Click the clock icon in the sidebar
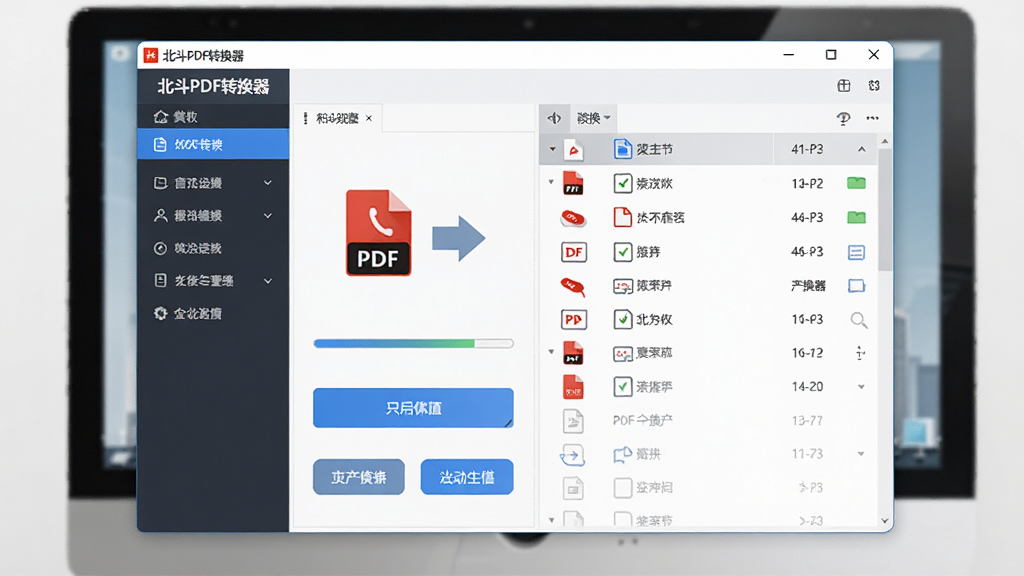The width and height of the screenshot is (1024, 576). tap(160, 248)
